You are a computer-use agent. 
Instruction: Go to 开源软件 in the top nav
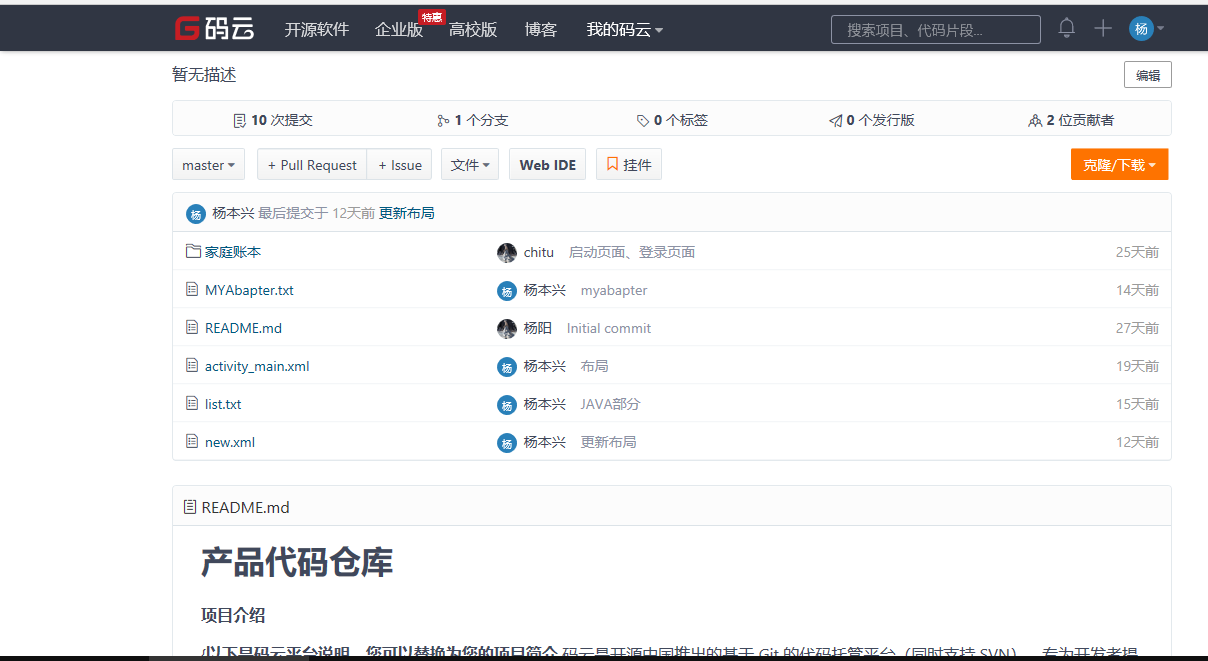pos(317,30)
